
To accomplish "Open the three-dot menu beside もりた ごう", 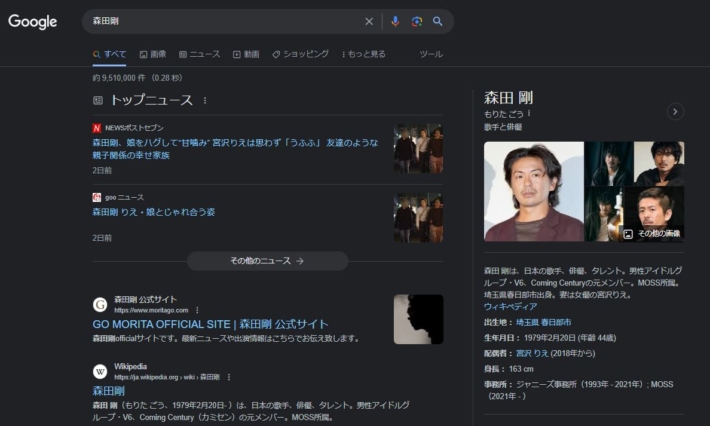I will pos(529,114).
